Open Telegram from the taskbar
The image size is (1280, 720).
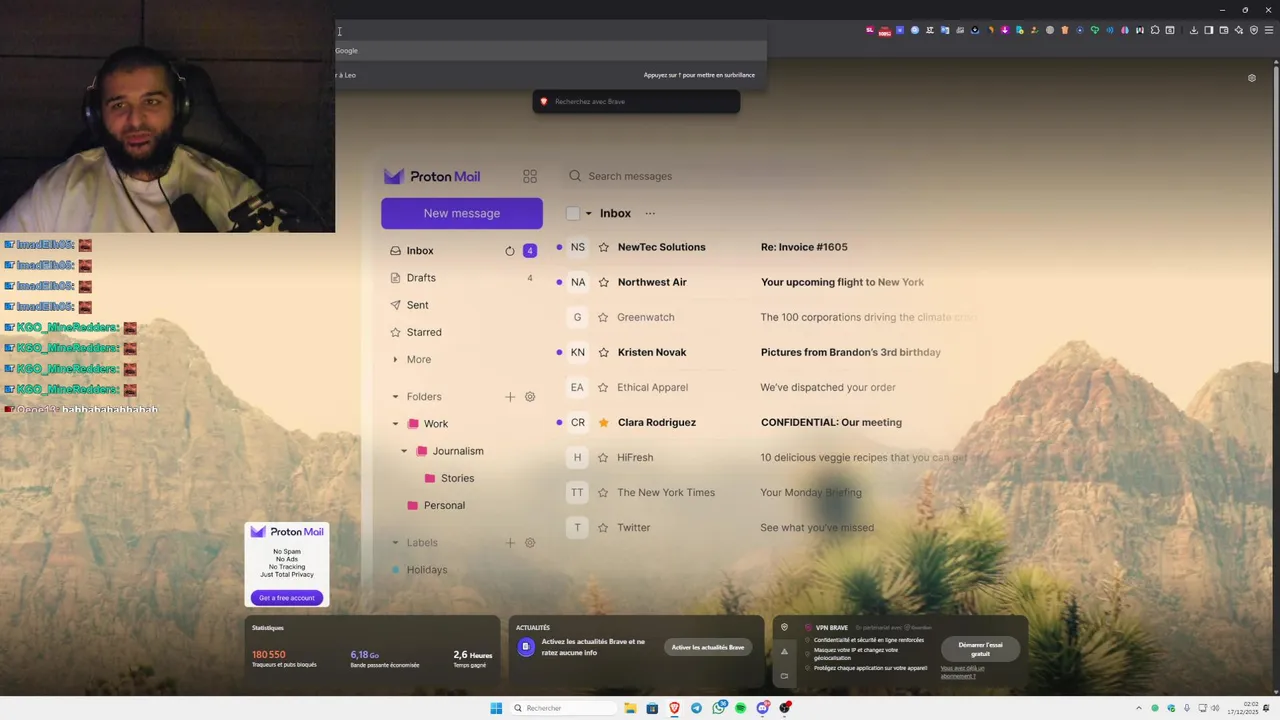click(x=696, y=708)
